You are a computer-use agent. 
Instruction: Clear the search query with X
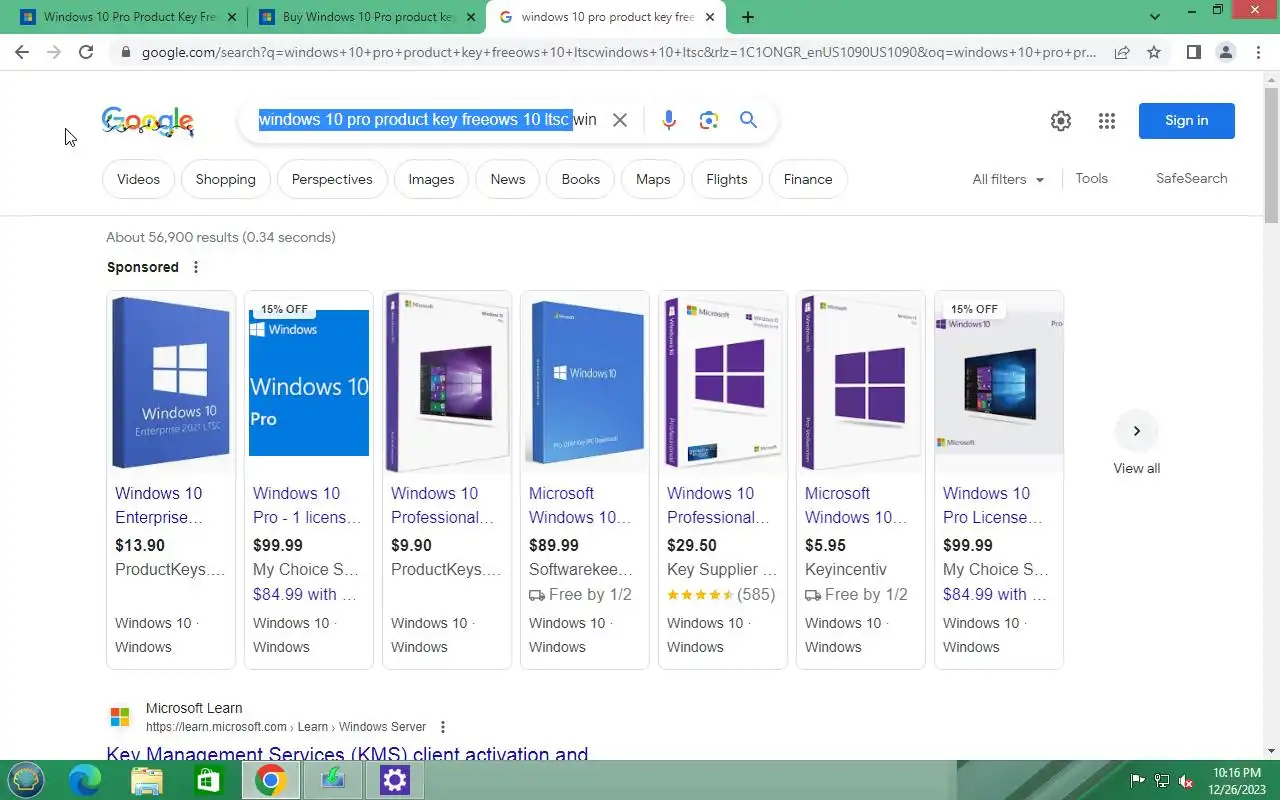tap(620, 120)
